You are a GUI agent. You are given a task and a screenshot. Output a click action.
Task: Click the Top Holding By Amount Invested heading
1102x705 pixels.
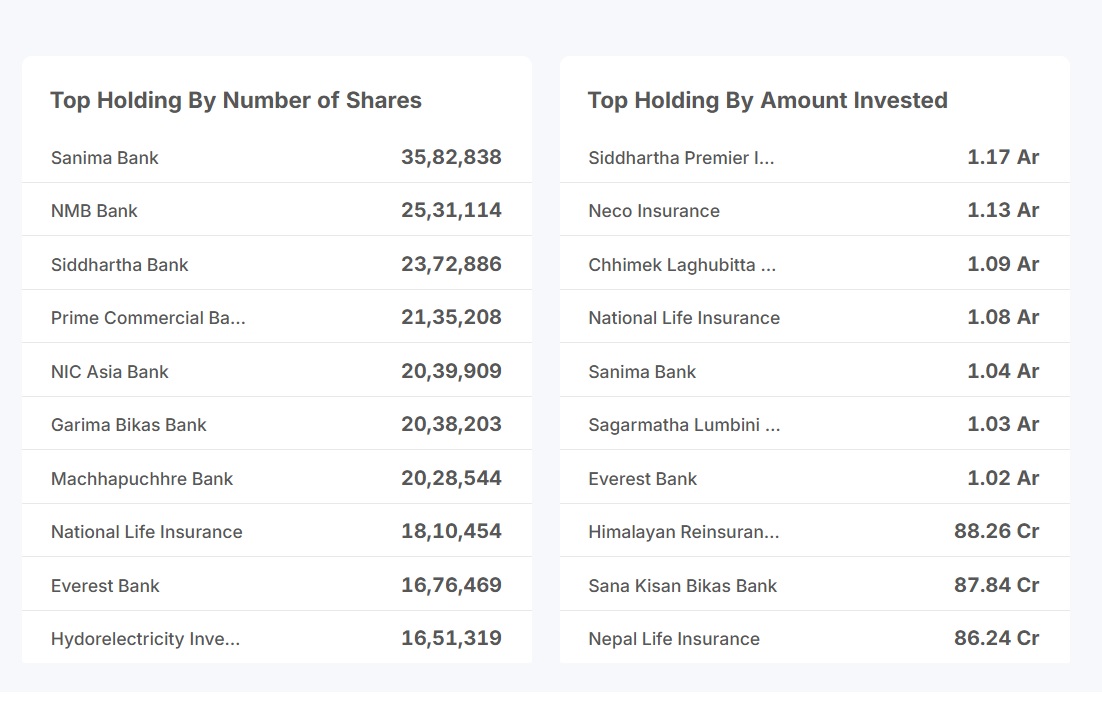tap(768, 100)
